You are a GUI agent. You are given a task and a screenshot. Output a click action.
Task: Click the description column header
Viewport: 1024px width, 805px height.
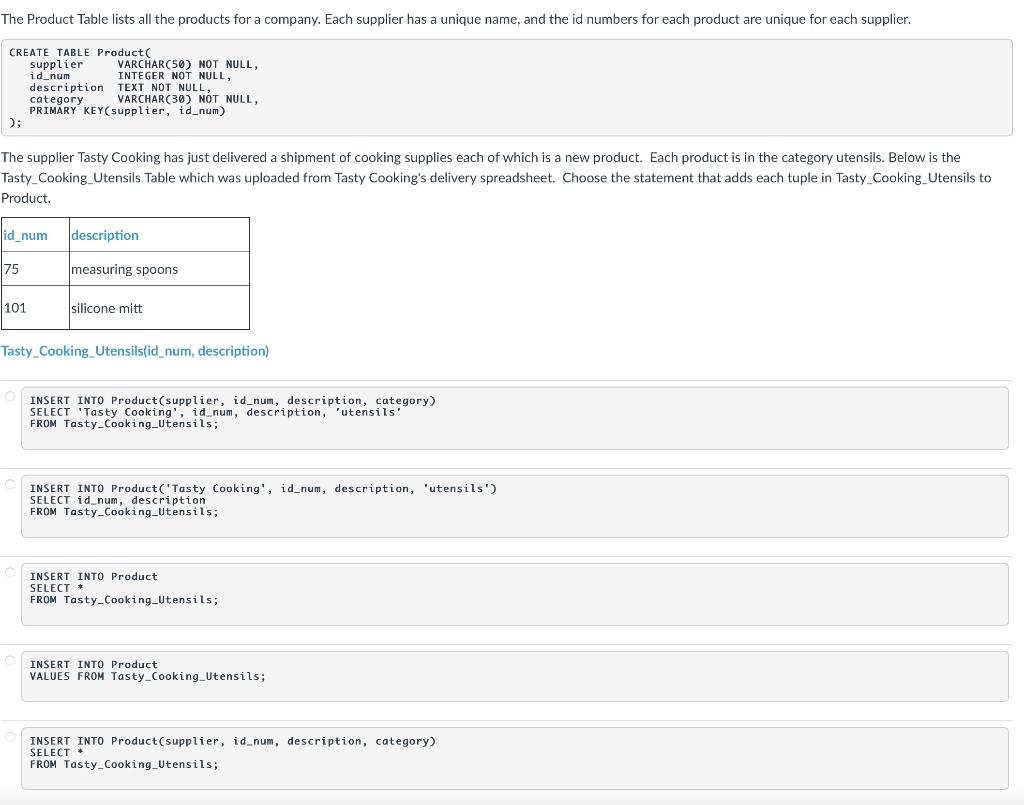(x=104, y=235)
